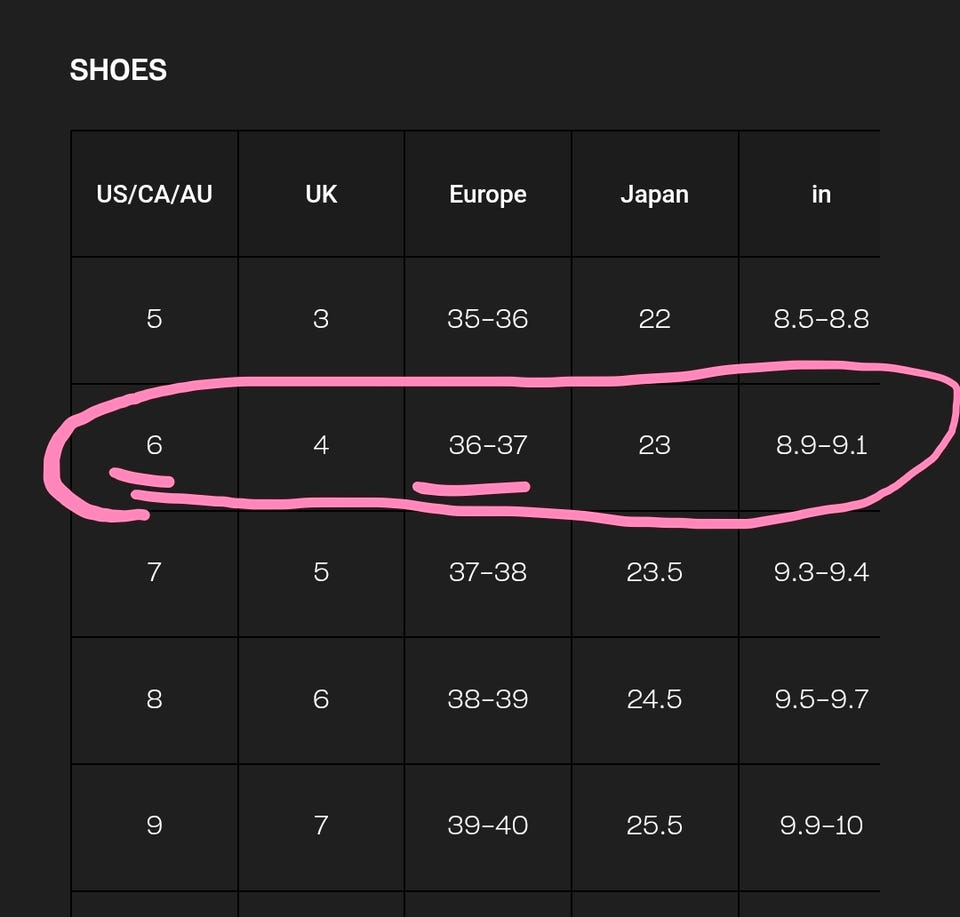Click the underlined Europe 36-37 cell

click(487, 445)
